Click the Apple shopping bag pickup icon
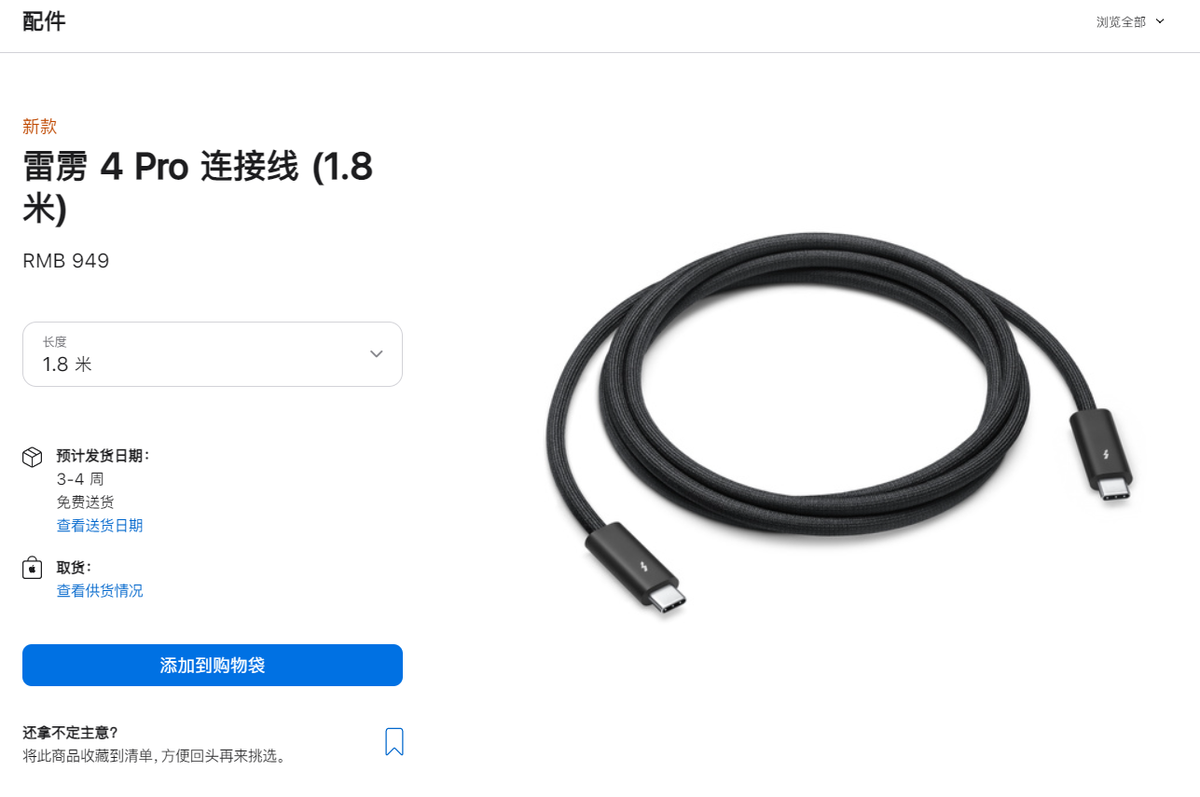The width and height of the screenshot is (1200, 797). pos(32,569)
